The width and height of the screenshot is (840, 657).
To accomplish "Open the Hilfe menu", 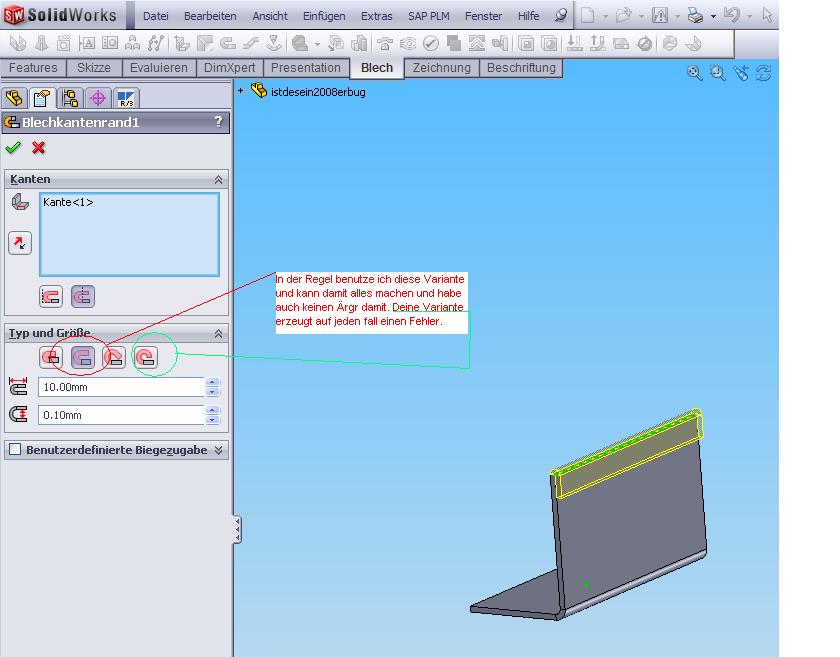I will [x=528, y=16].
